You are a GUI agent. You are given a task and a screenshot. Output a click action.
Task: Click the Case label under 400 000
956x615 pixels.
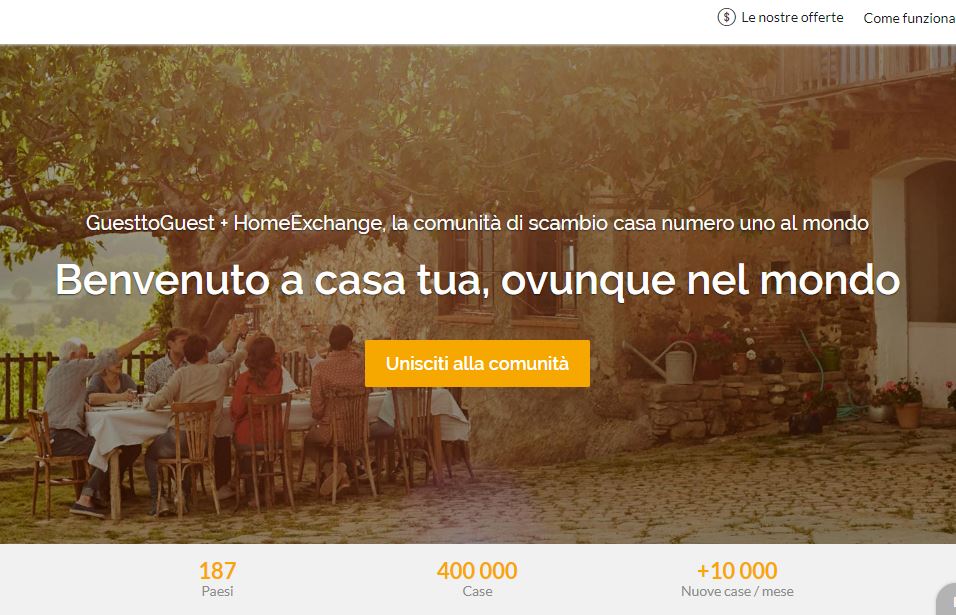477,591
